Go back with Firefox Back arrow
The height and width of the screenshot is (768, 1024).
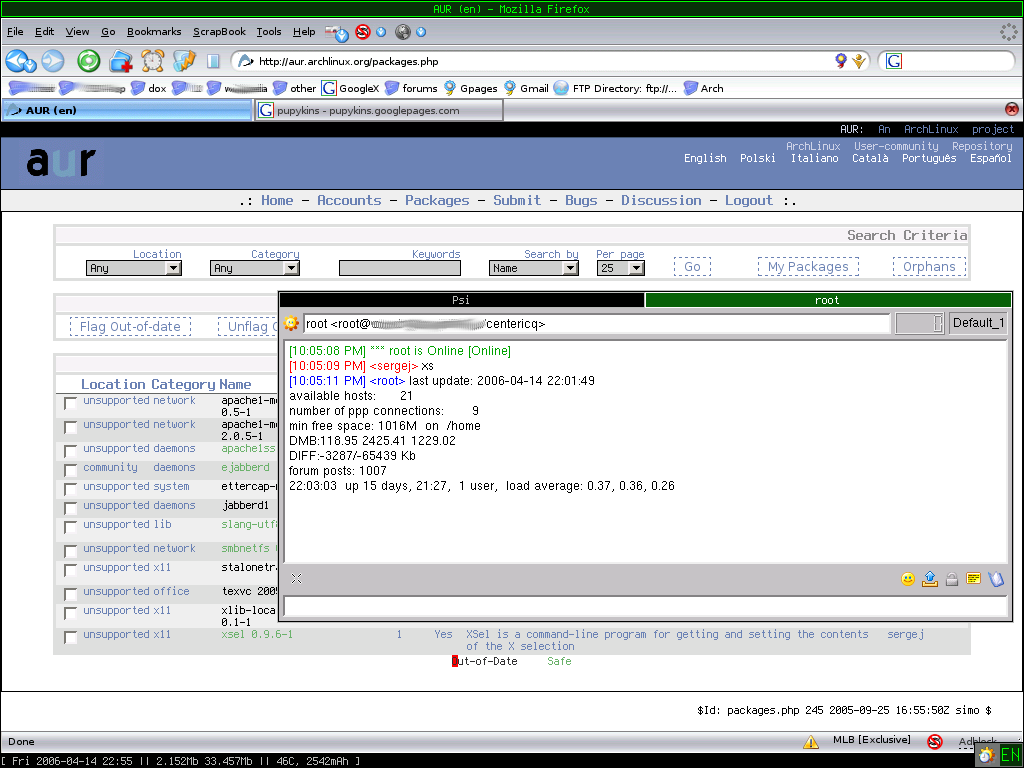16,61
